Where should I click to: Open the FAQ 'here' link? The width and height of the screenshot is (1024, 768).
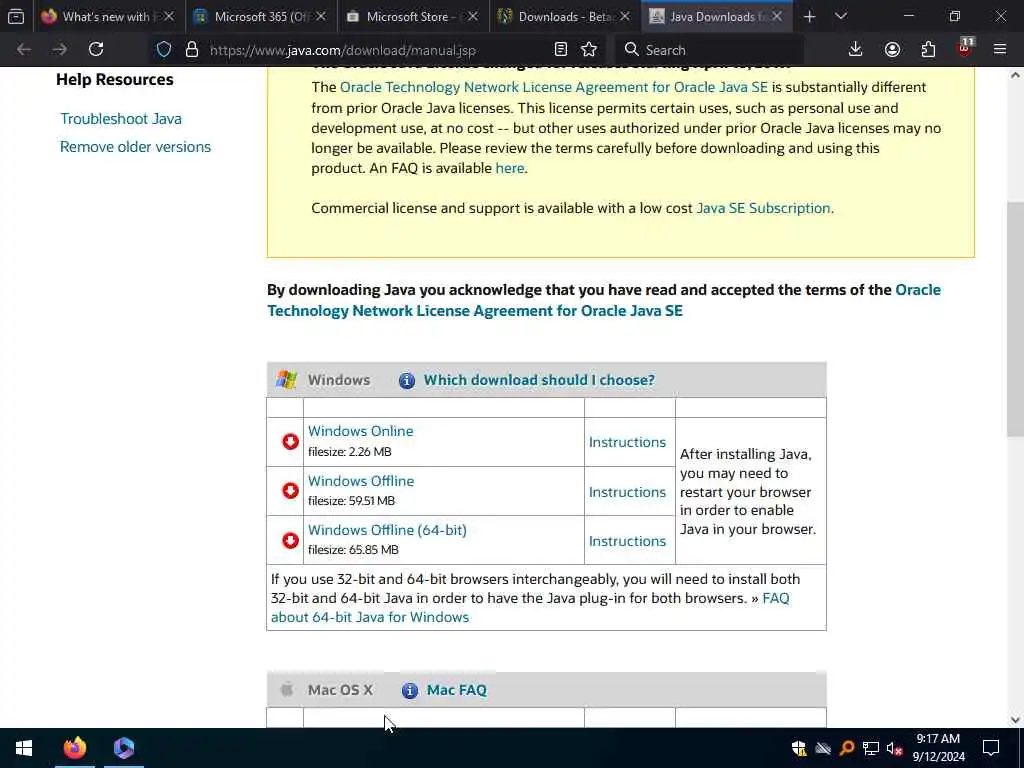click(x=510, y=168)
